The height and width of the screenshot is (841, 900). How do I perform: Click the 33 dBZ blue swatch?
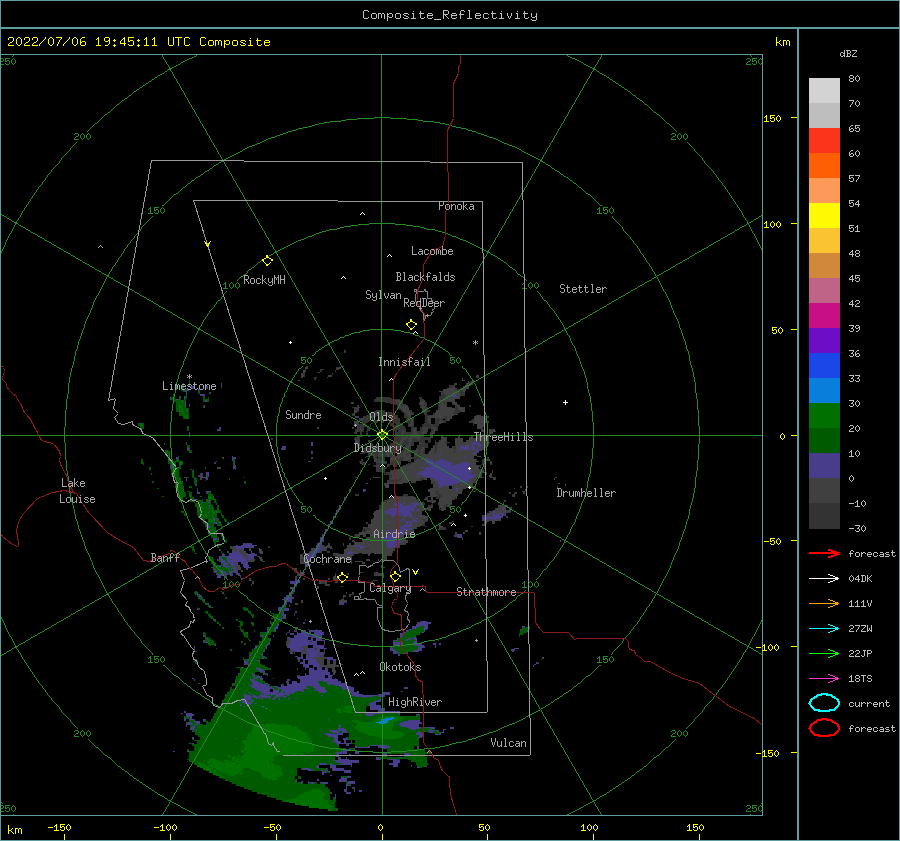(x=824, y=390)
